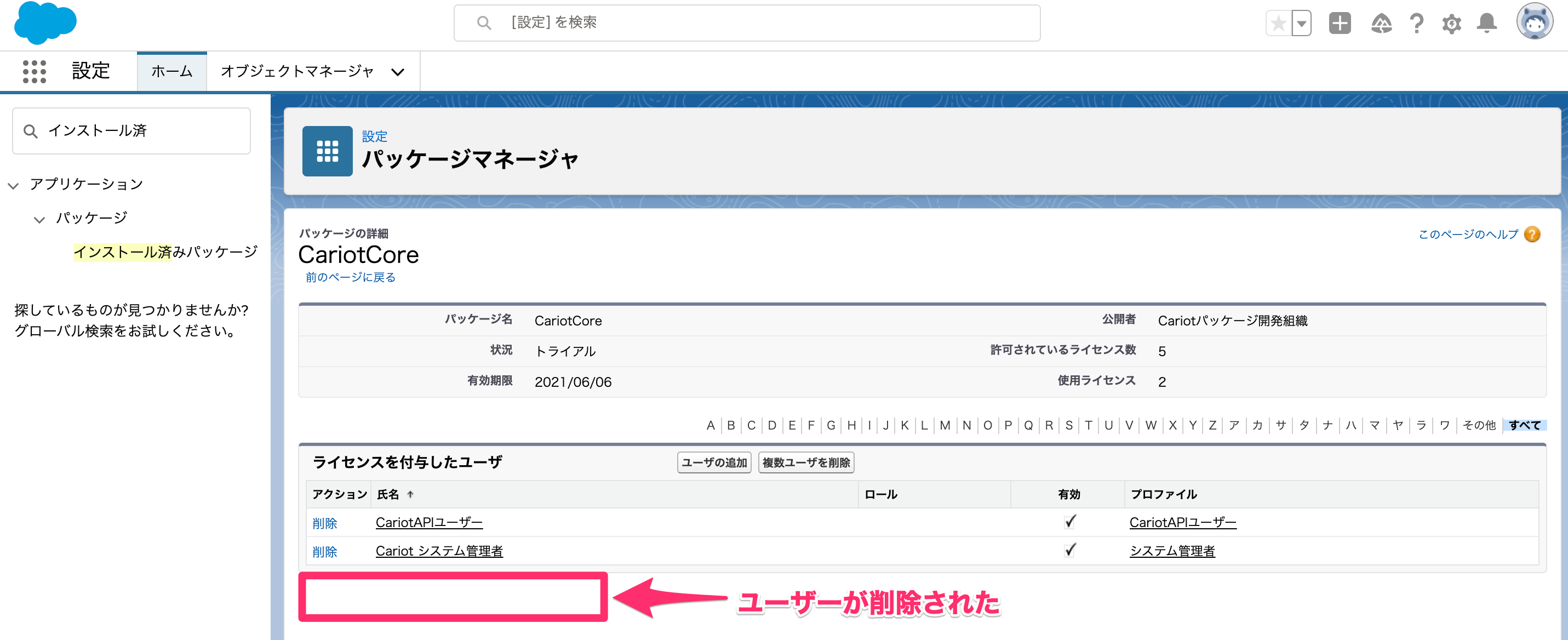Filter users by その他
This screenshot has width=1568, height=640.
pyautogui.click(x=1479, y=425)
